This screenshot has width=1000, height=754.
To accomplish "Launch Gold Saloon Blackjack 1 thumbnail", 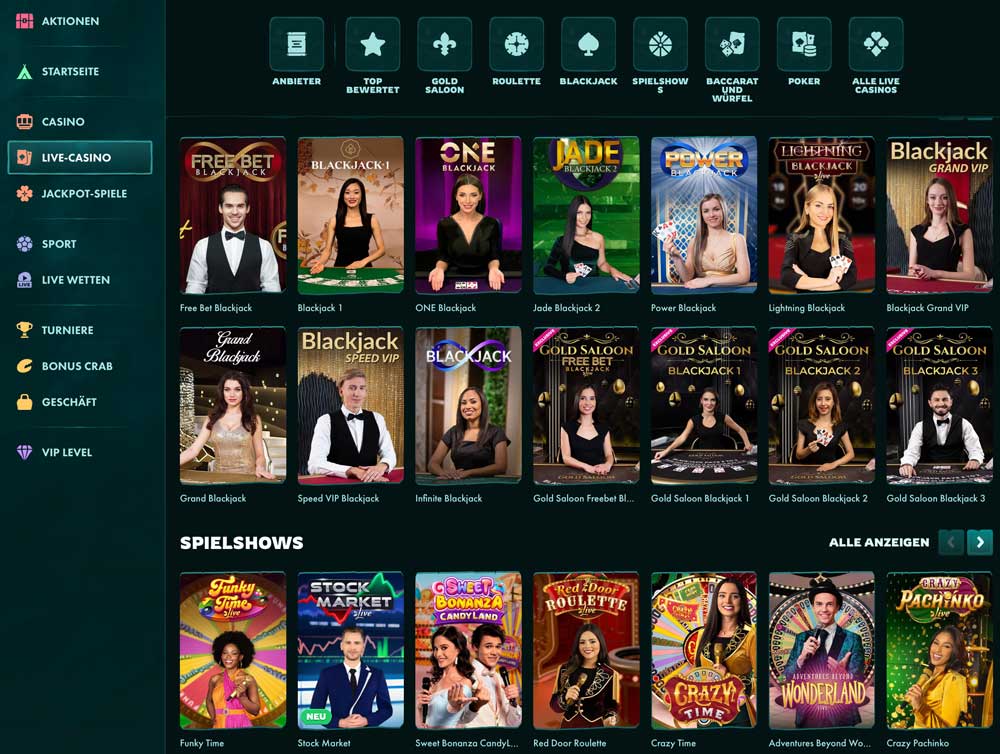I will point(704,406).
